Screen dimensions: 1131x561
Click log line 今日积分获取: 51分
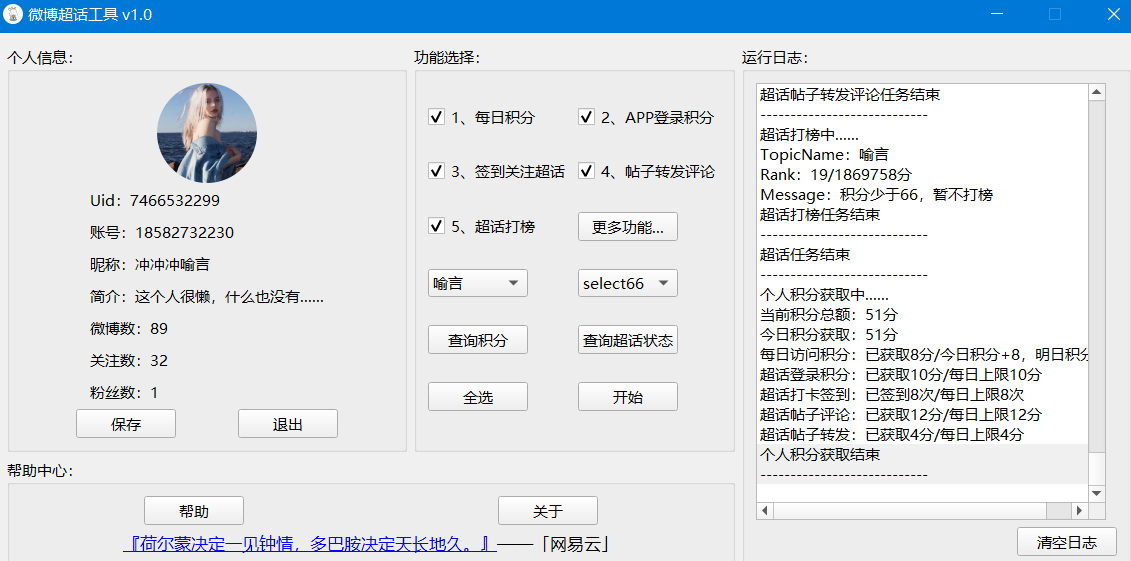coord(829,335)
